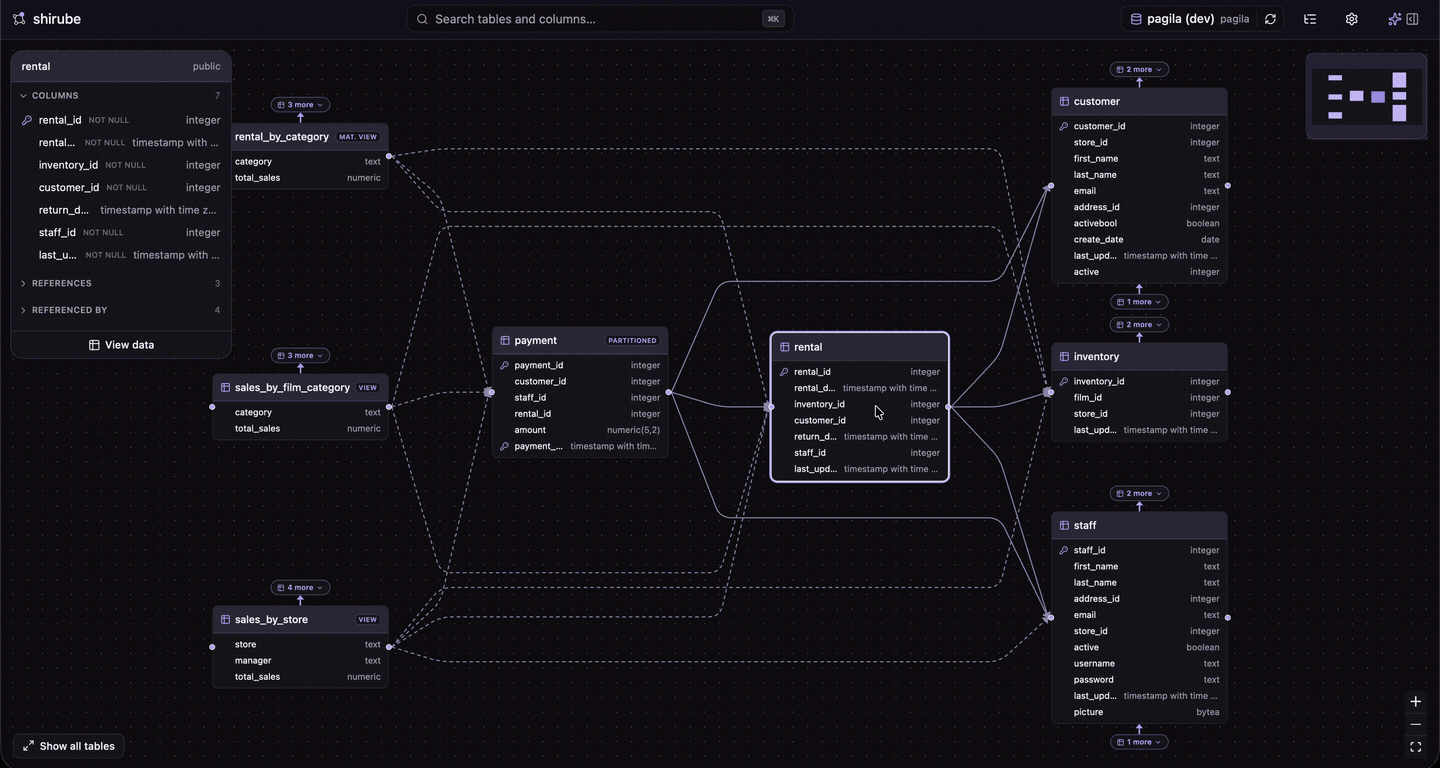Select the payment table header

click(580, 340)
